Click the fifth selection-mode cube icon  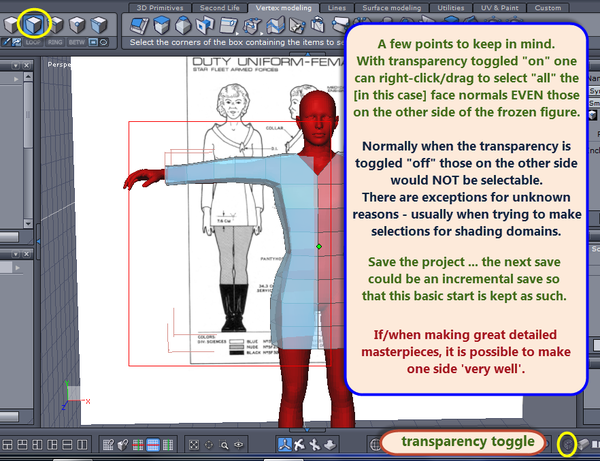99,24
